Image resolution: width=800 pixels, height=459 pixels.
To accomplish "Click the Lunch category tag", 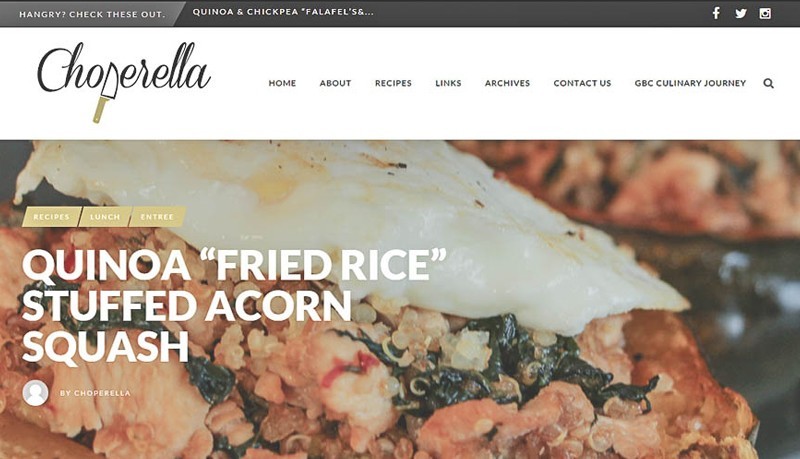I will click(105, 217).
